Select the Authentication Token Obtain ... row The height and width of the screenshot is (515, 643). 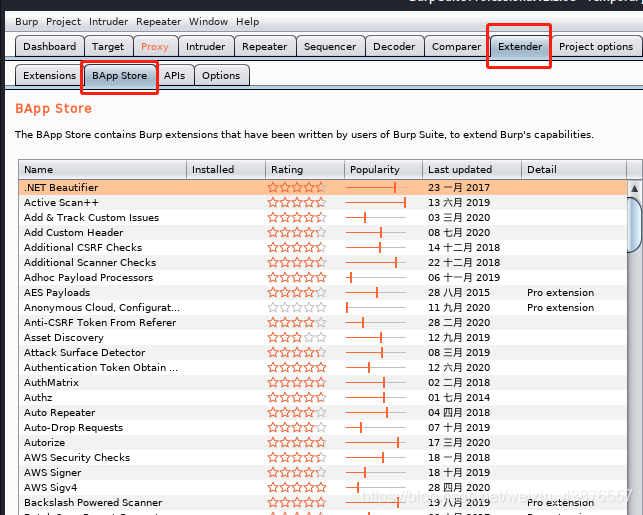tap(323, 367)
